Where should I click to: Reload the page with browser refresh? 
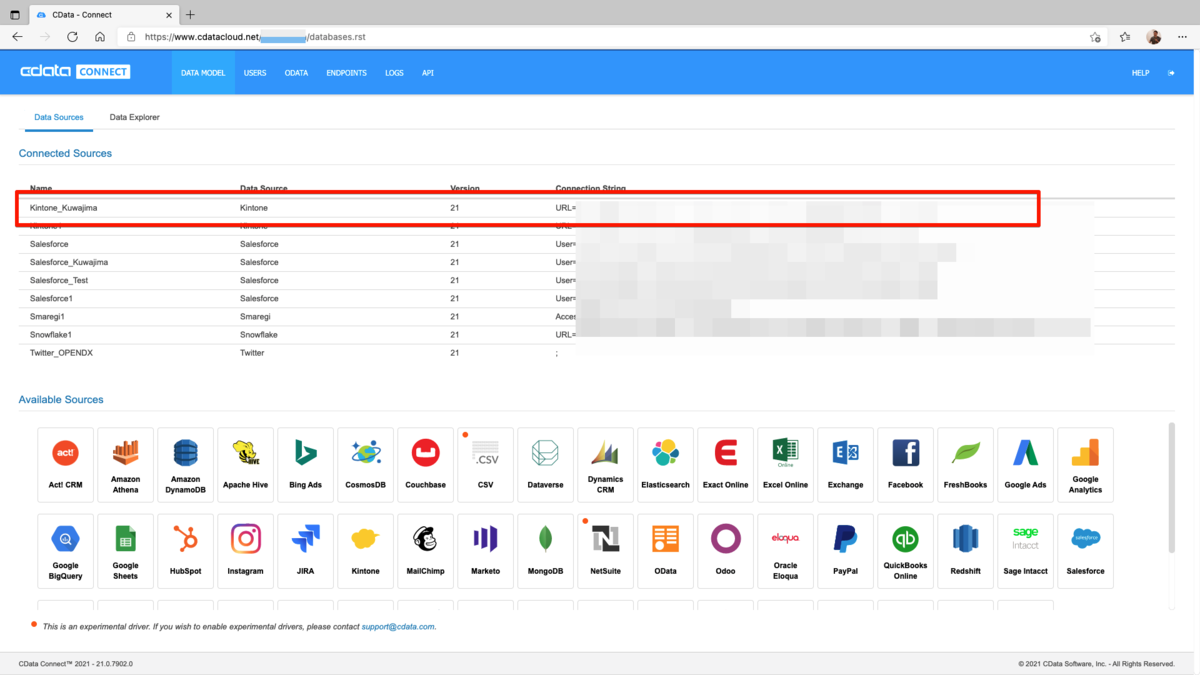[x=72, y=37]
